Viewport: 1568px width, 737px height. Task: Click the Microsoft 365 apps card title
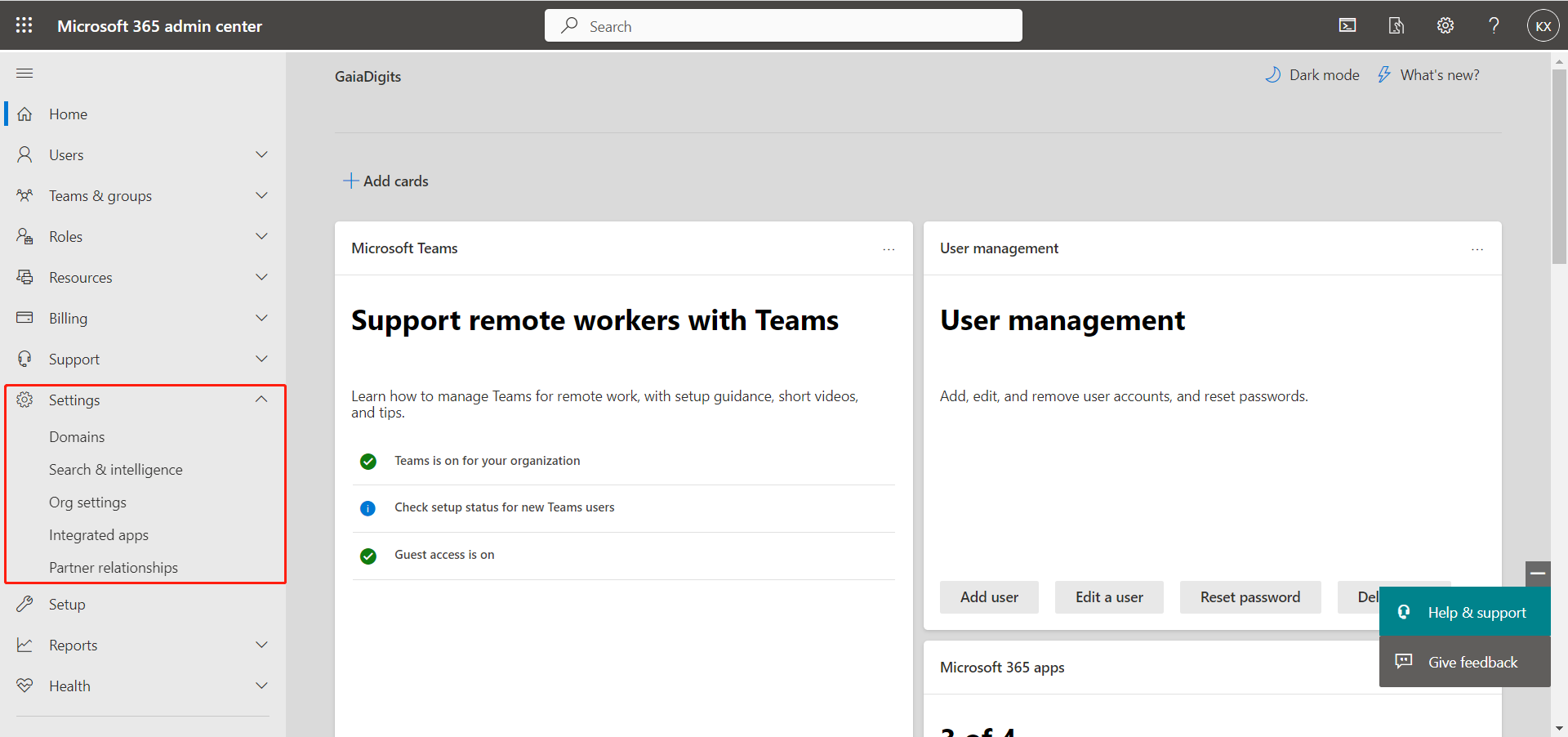point(1002,667)
